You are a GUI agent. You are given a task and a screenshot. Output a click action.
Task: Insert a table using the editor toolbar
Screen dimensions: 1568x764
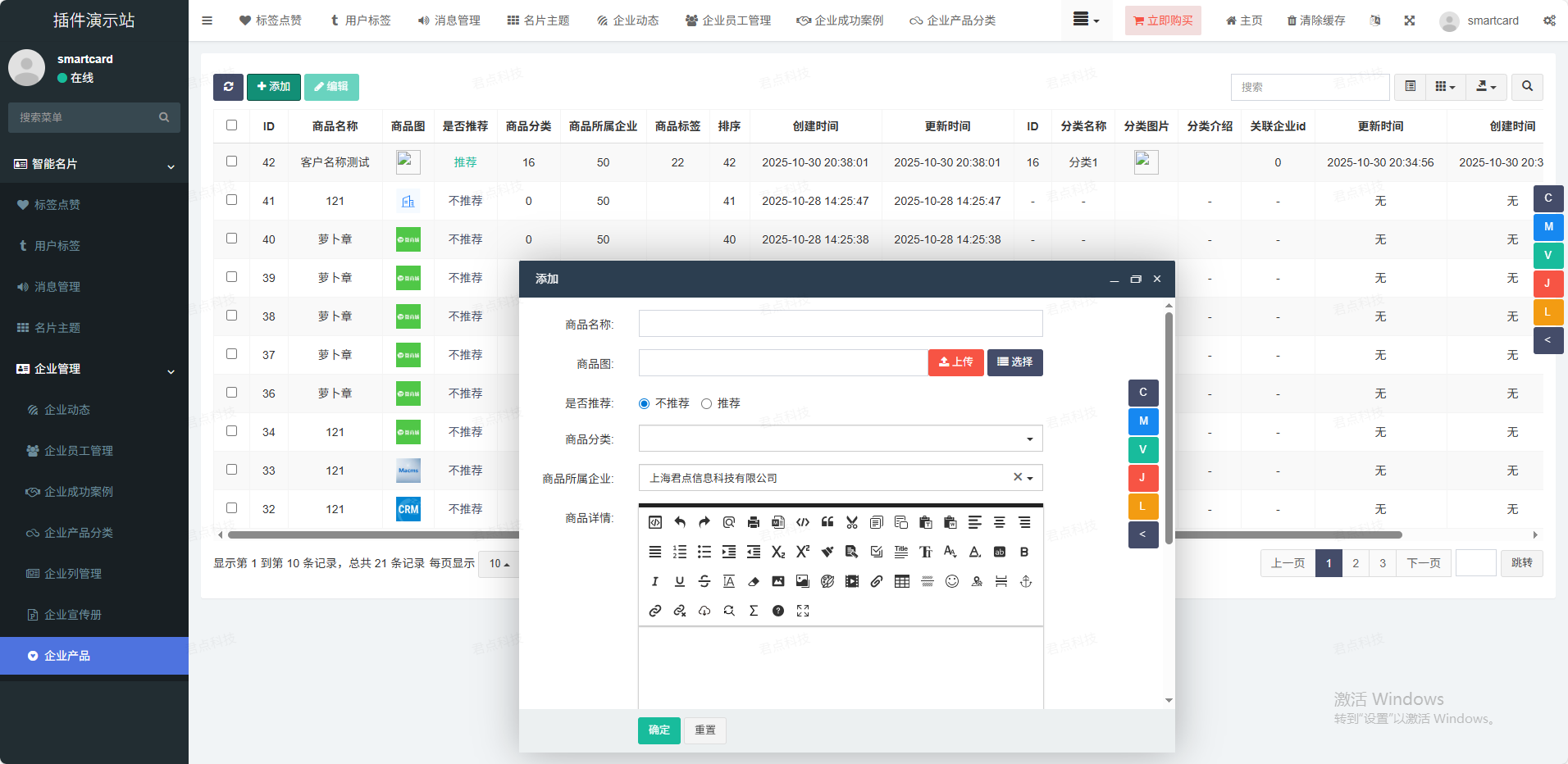(x=901, y=582)
